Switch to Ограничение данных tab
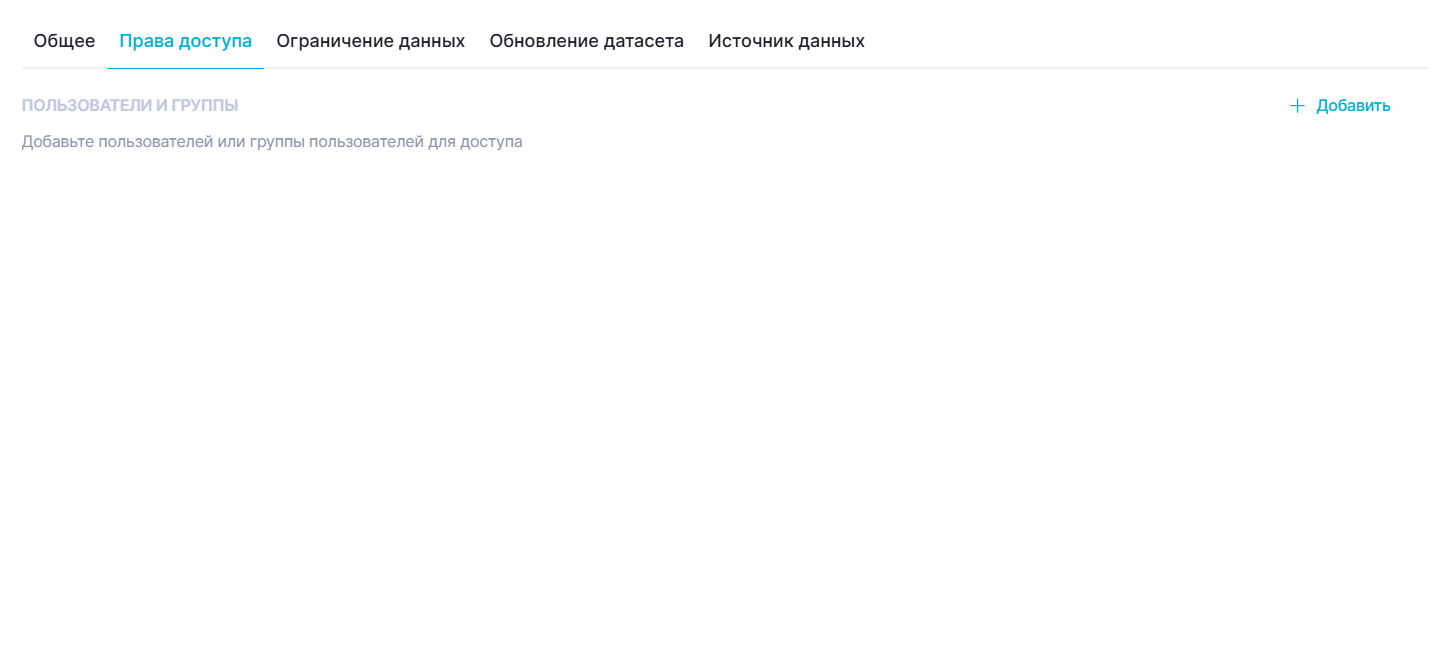 370,41
